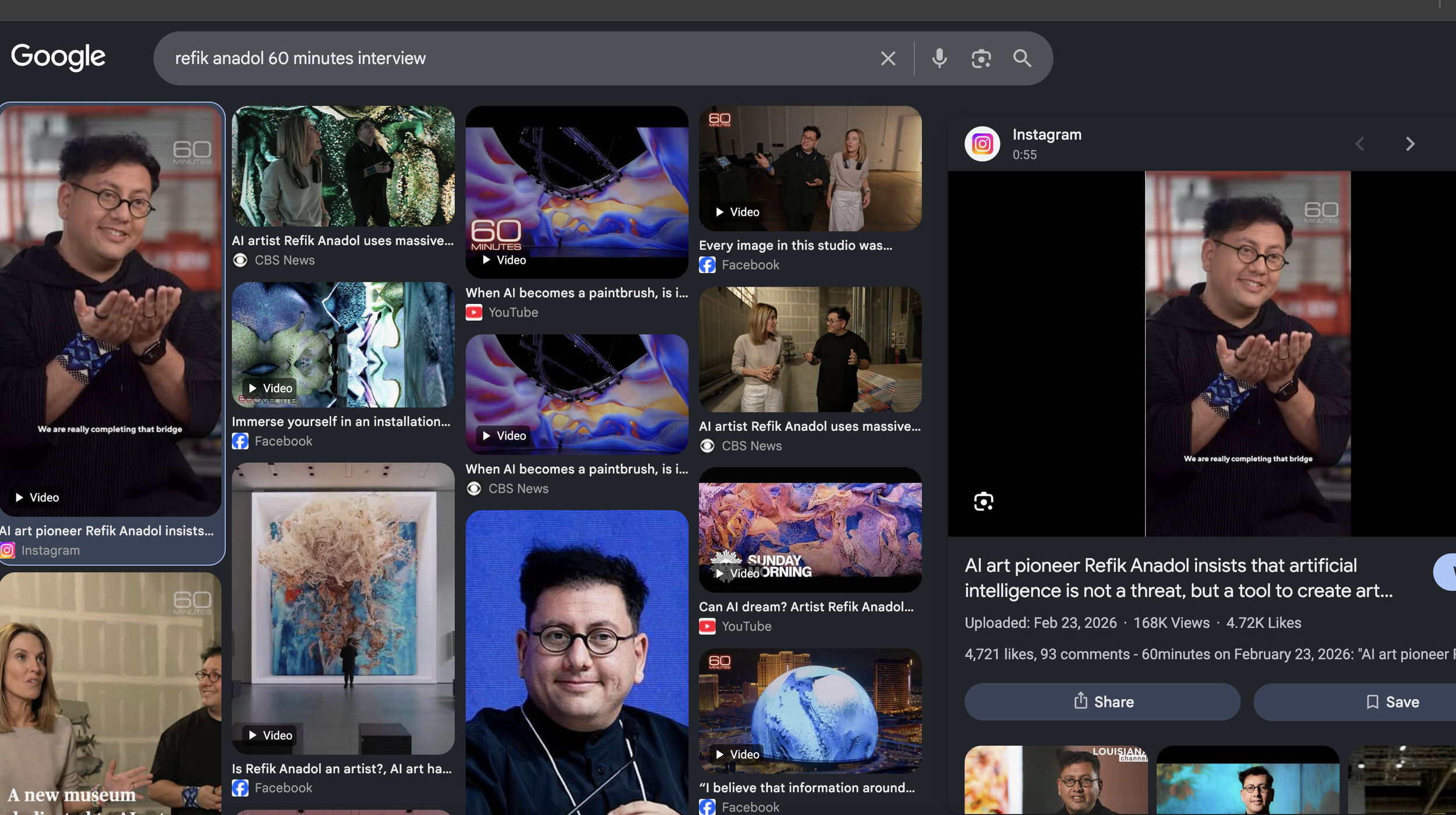This screenshot has width=1456, height=815.
Task: Select the 'AI art pioneer Refik Anadol insists...' Instagram result thumbnail
Action: coord(111,311)
